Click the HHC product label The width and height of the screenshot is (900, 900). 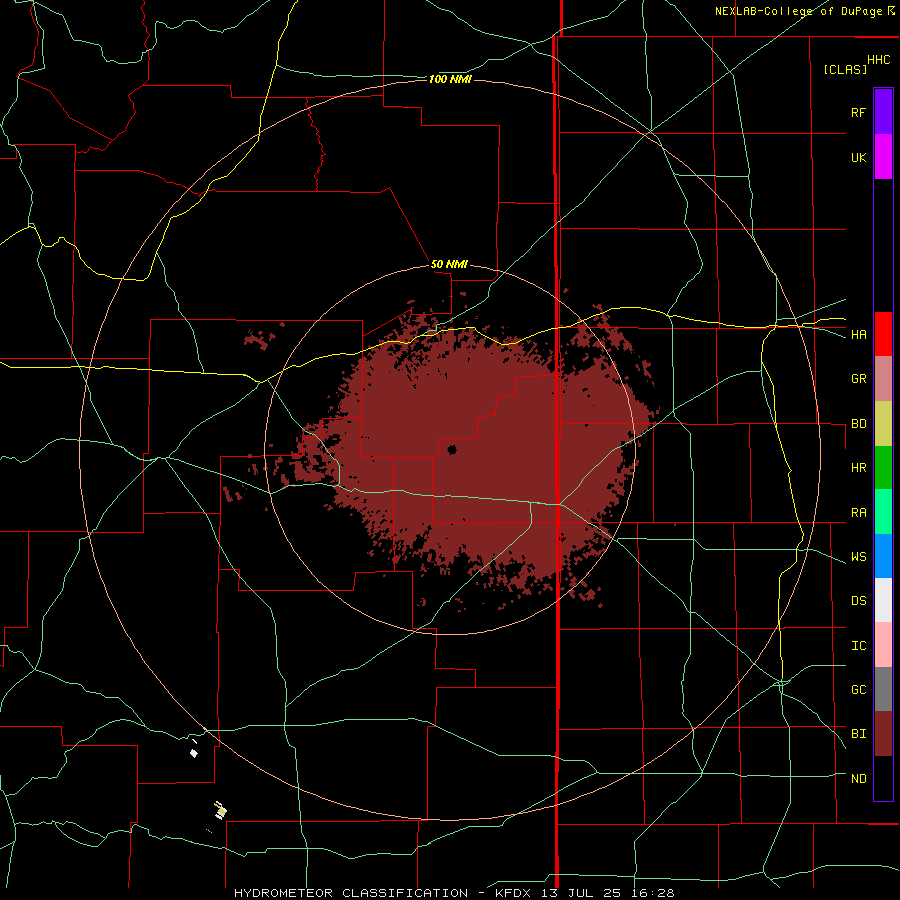pos(879,60)
